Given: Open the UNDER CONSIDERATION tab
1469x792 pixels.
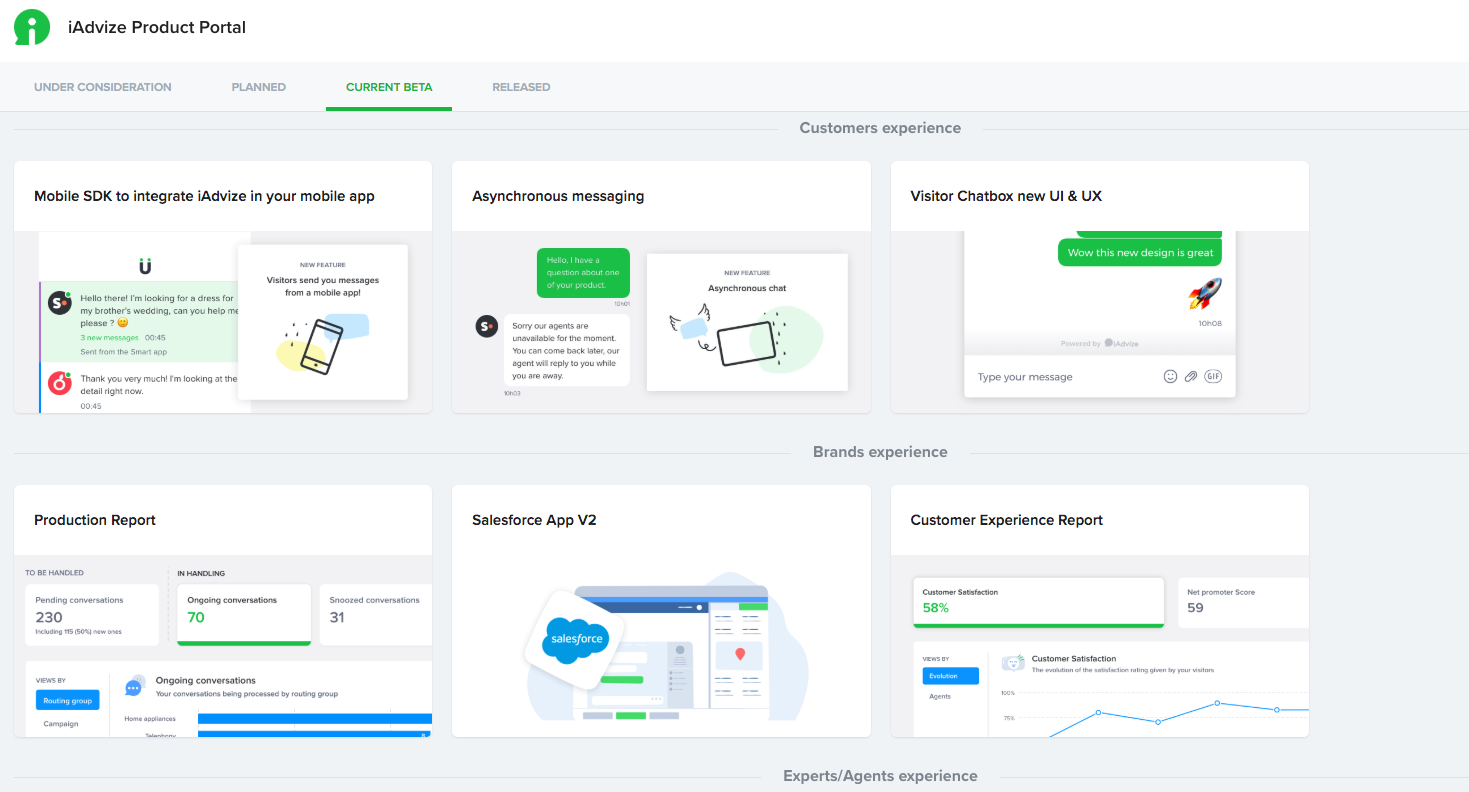Looking at the screenshot, I should pos(102,87).
